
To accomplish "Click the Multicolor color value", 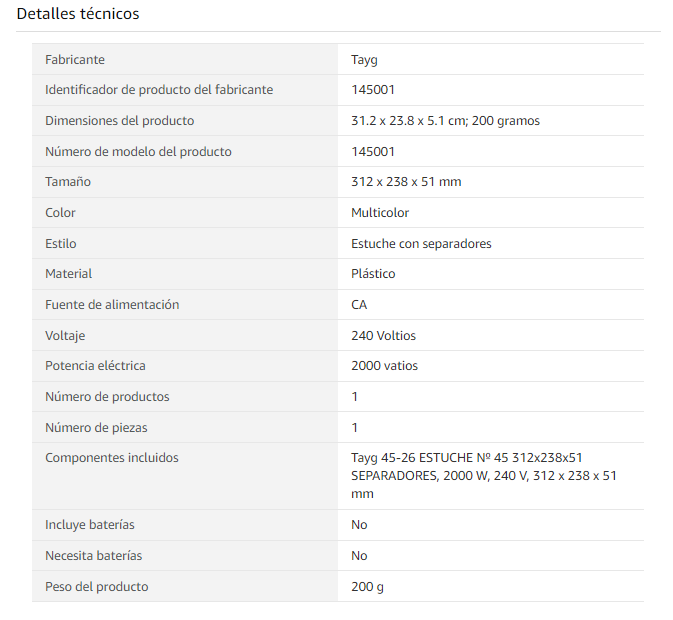I will coord(380,212).
